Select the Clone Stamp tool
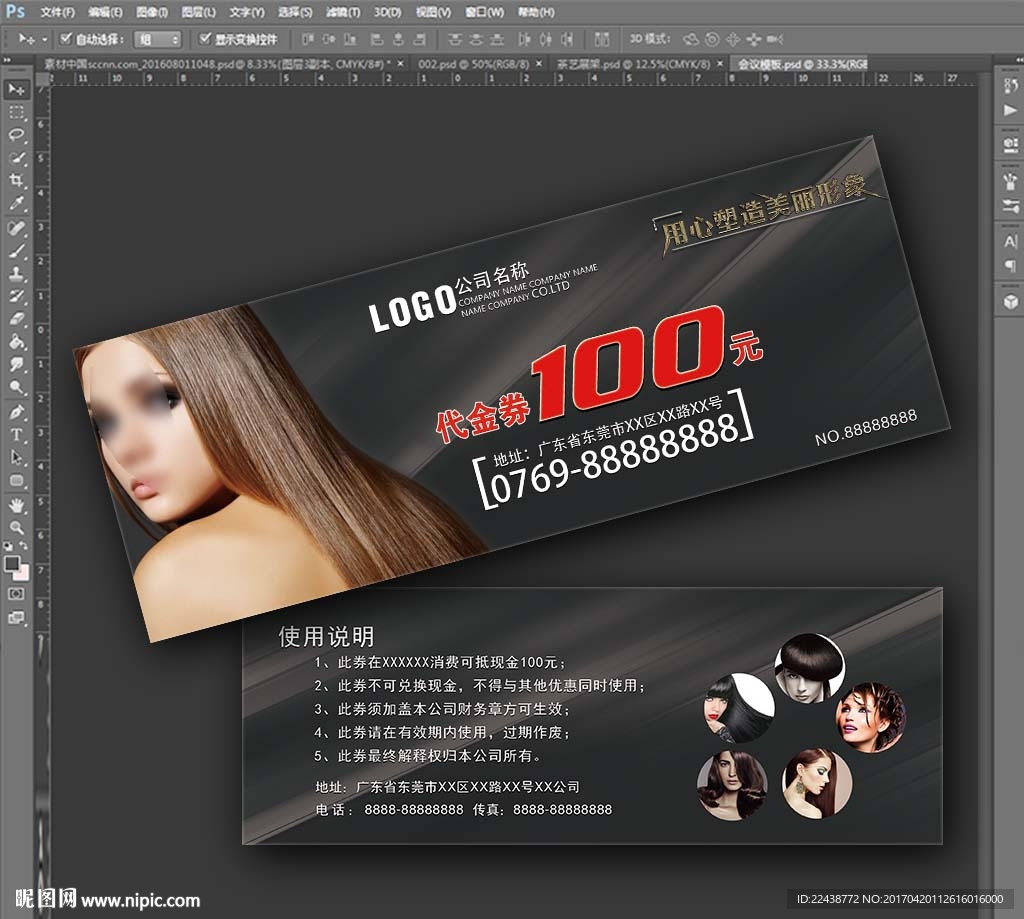Image resolution: width=1024 pixels, height=919 pixels. (16, 274)
